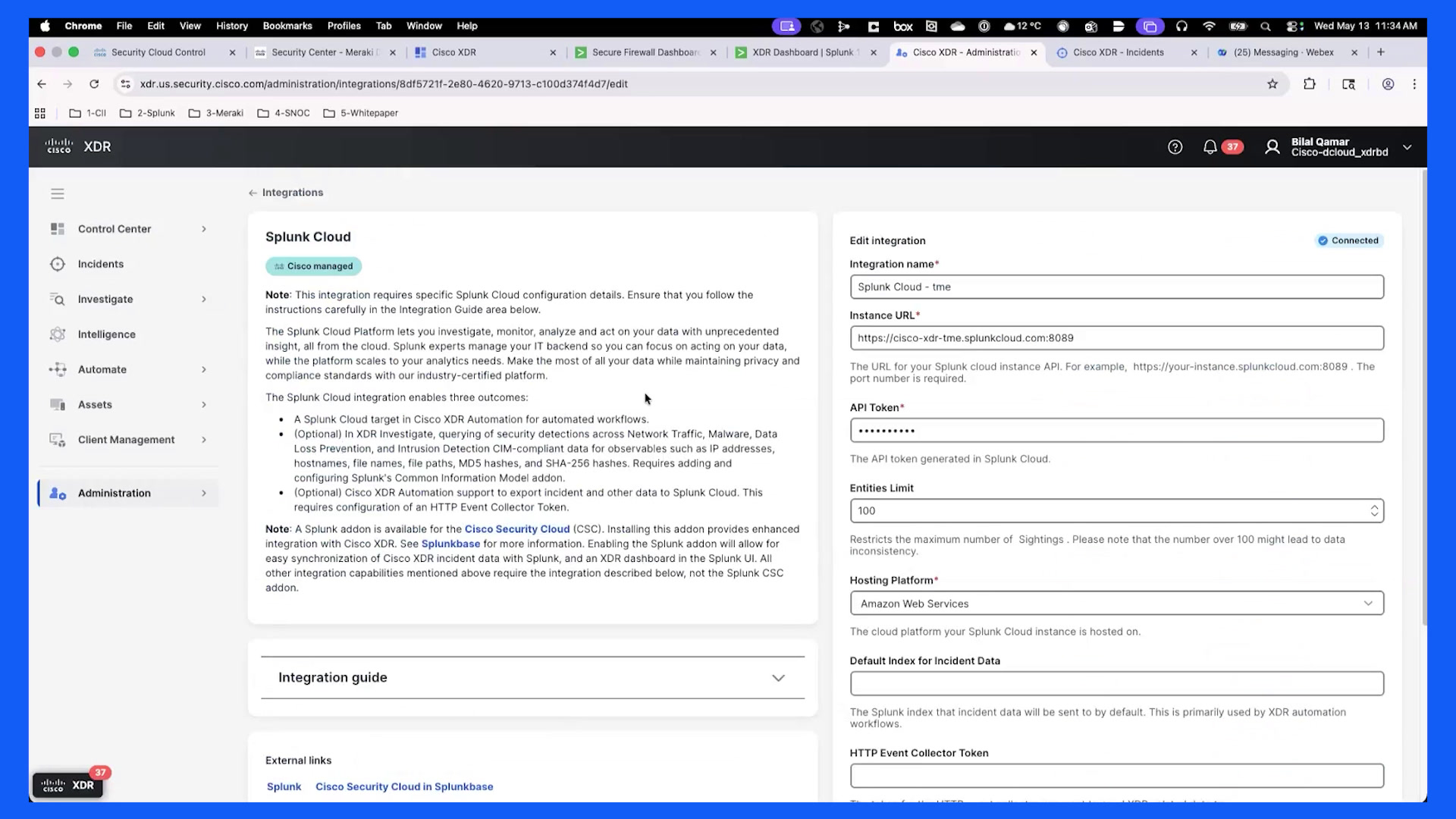Click the Cisco XDR logo in header
Viewport: 1456px width, 819px height.
77,146
